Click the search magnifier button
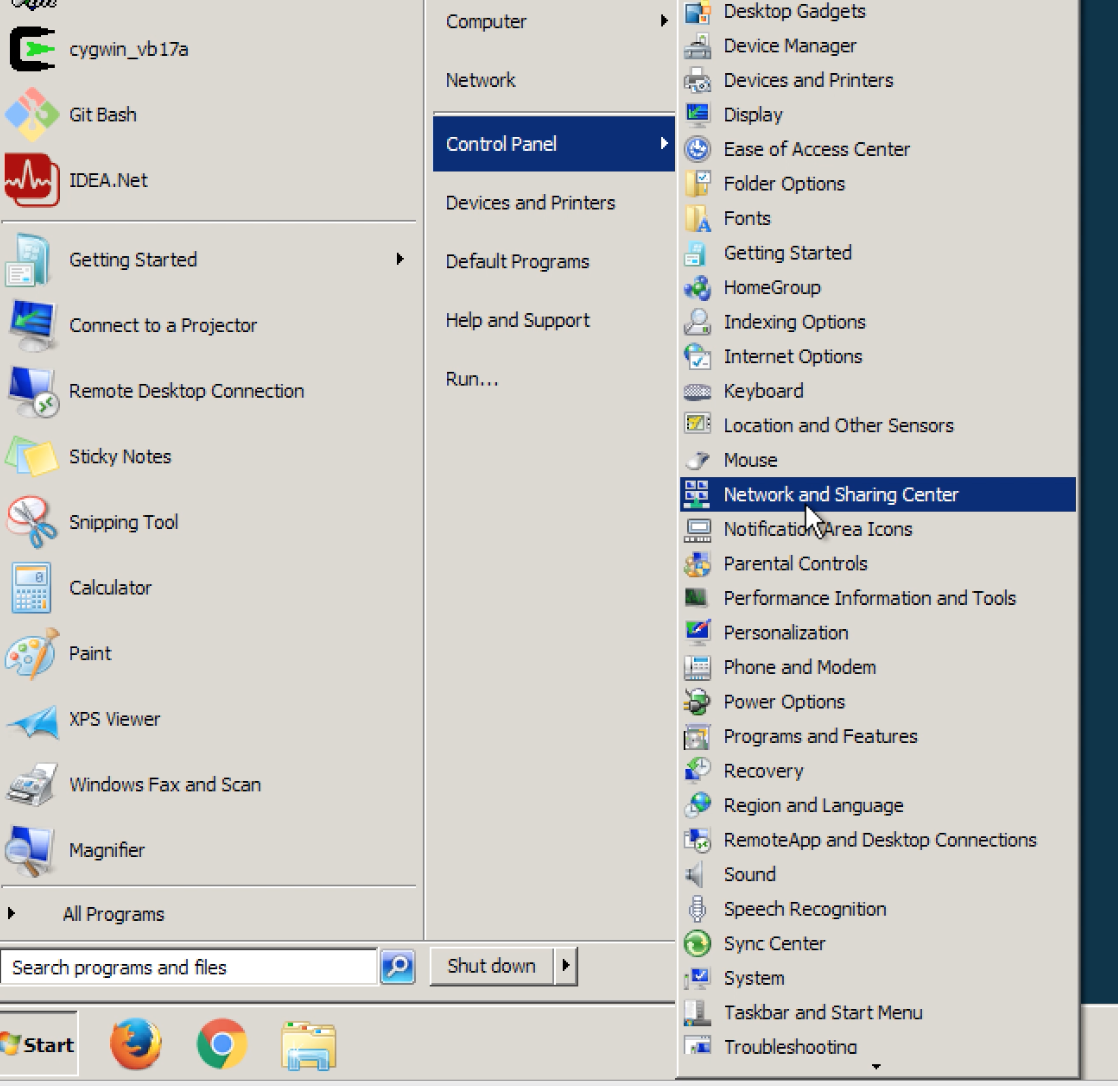This screenshot has width=1118, height=1086. click(x=397, y=967)
